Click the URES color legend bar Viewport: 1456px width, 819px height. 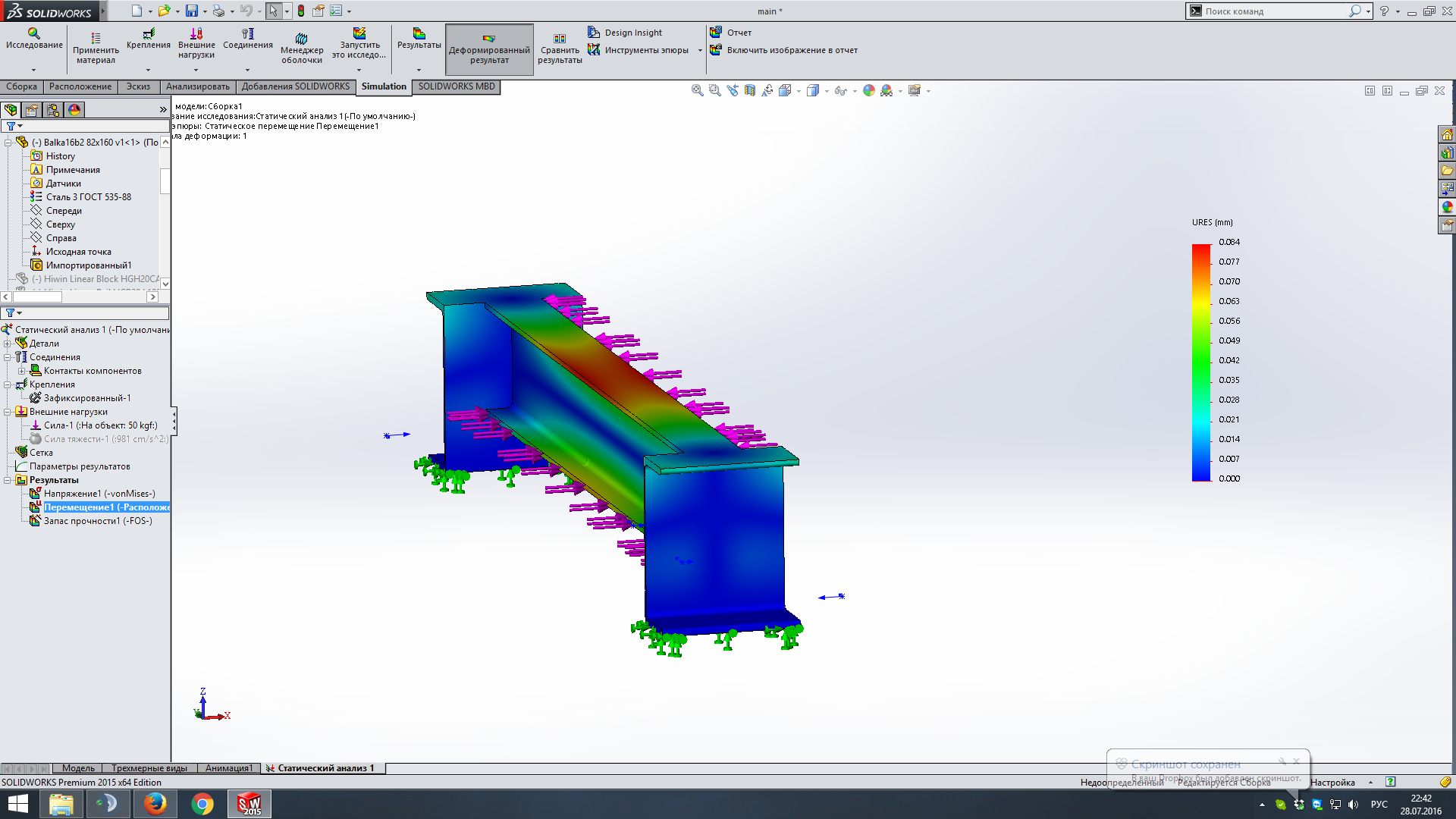(x=1200, y=362)
